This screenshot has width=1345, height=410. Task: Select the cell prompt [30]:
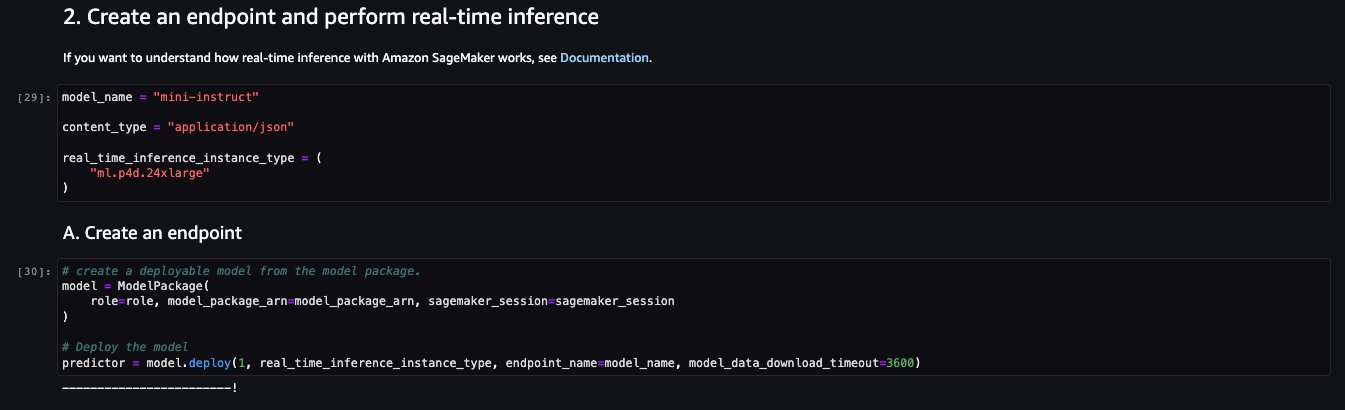35,272
